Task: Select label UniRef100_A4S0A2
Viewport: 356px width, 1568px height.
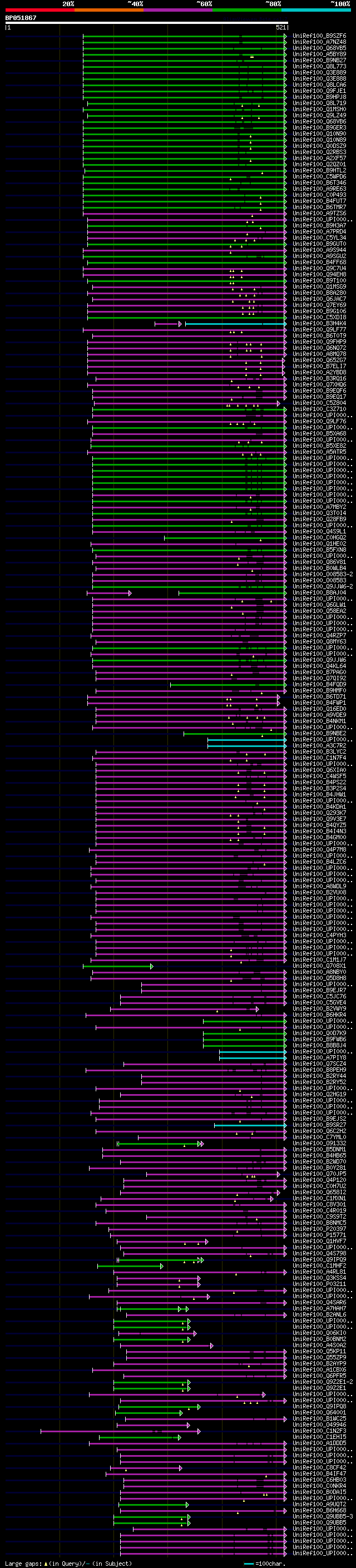Action: [x=319, y=1345]
